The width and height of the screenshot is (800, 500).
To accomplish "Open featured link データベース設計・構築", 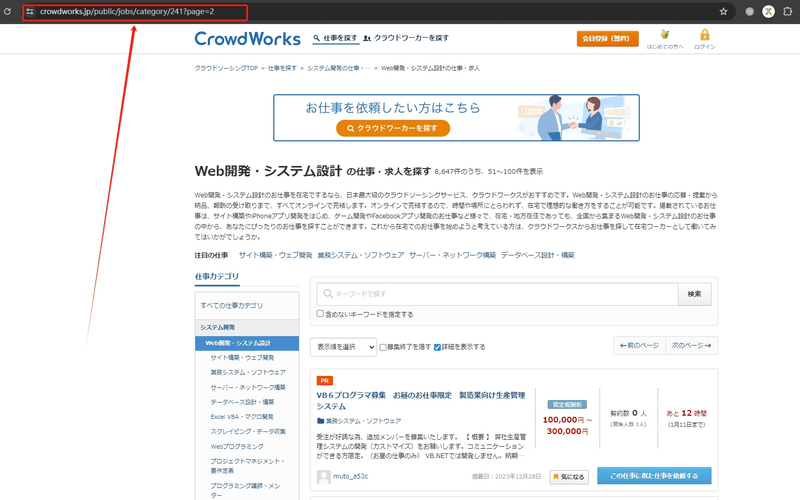I will coord(538,255).
